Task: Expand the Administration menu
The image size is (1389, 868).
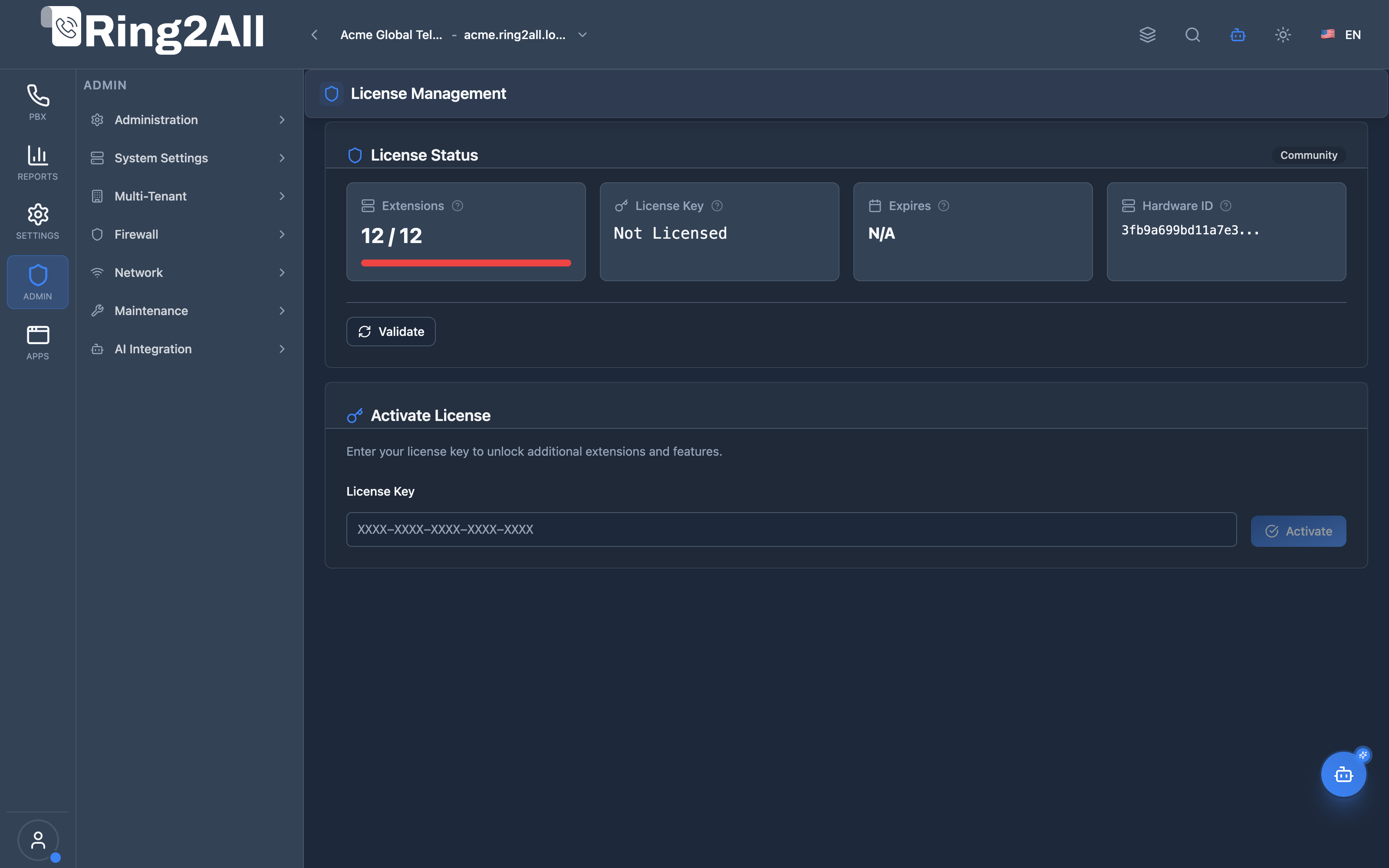Action: [189, 120]
